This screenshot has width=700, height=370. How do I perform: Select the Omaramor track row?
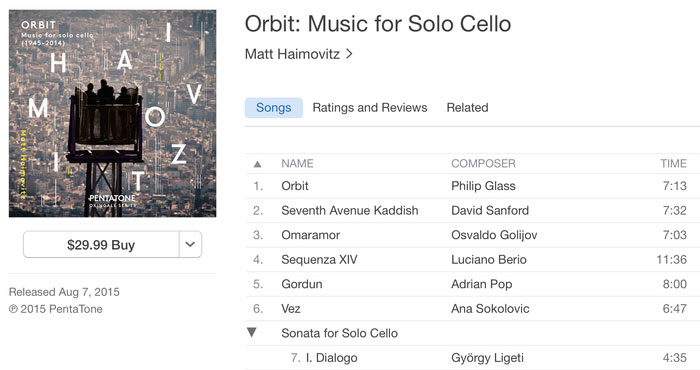click(x=472, y=235)
